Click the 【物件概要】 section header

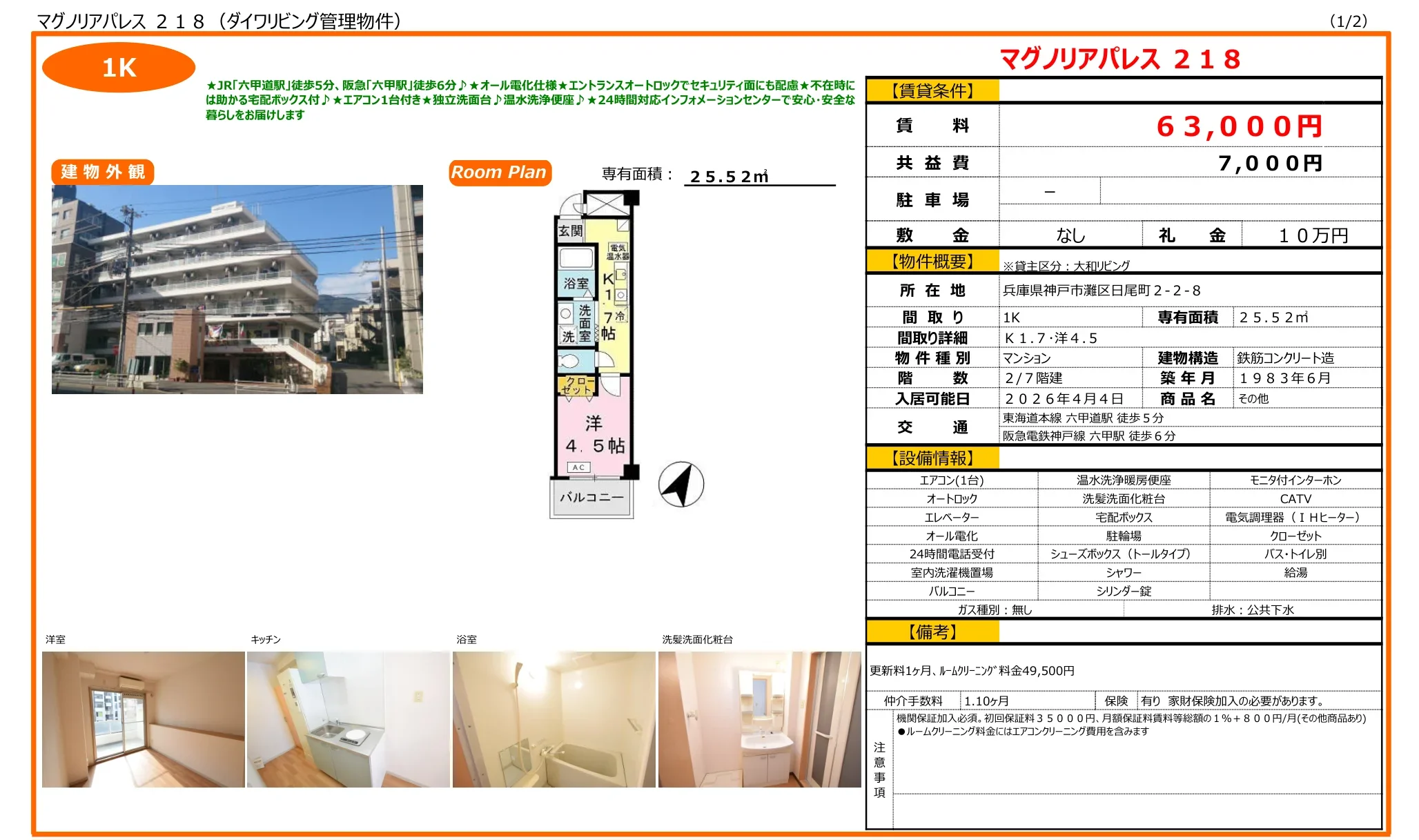click(x=932, y=262)
